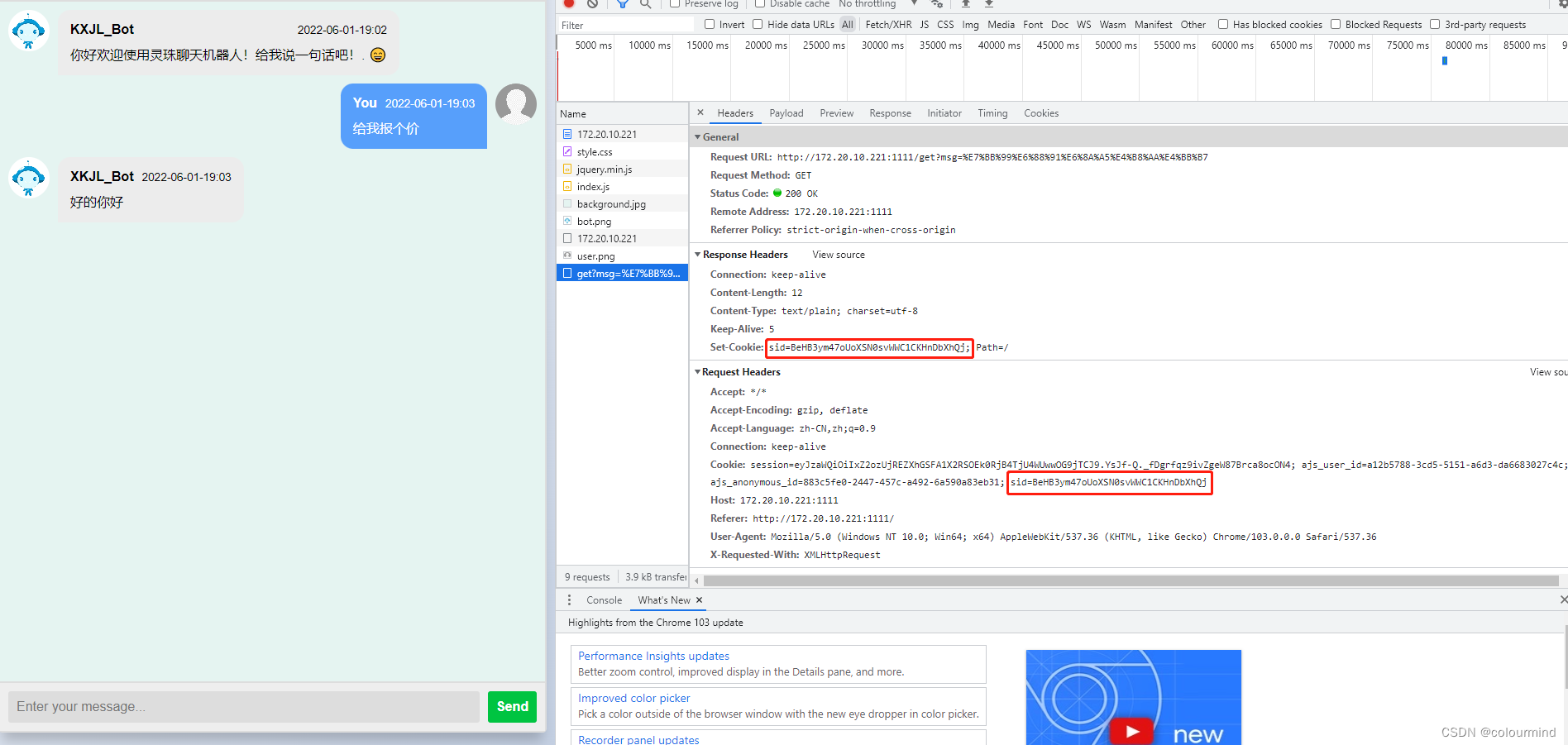Viewport: 1568px width, 745px height.
Task: Switch to the Headers tab
Action: click(x=735, y=113)
